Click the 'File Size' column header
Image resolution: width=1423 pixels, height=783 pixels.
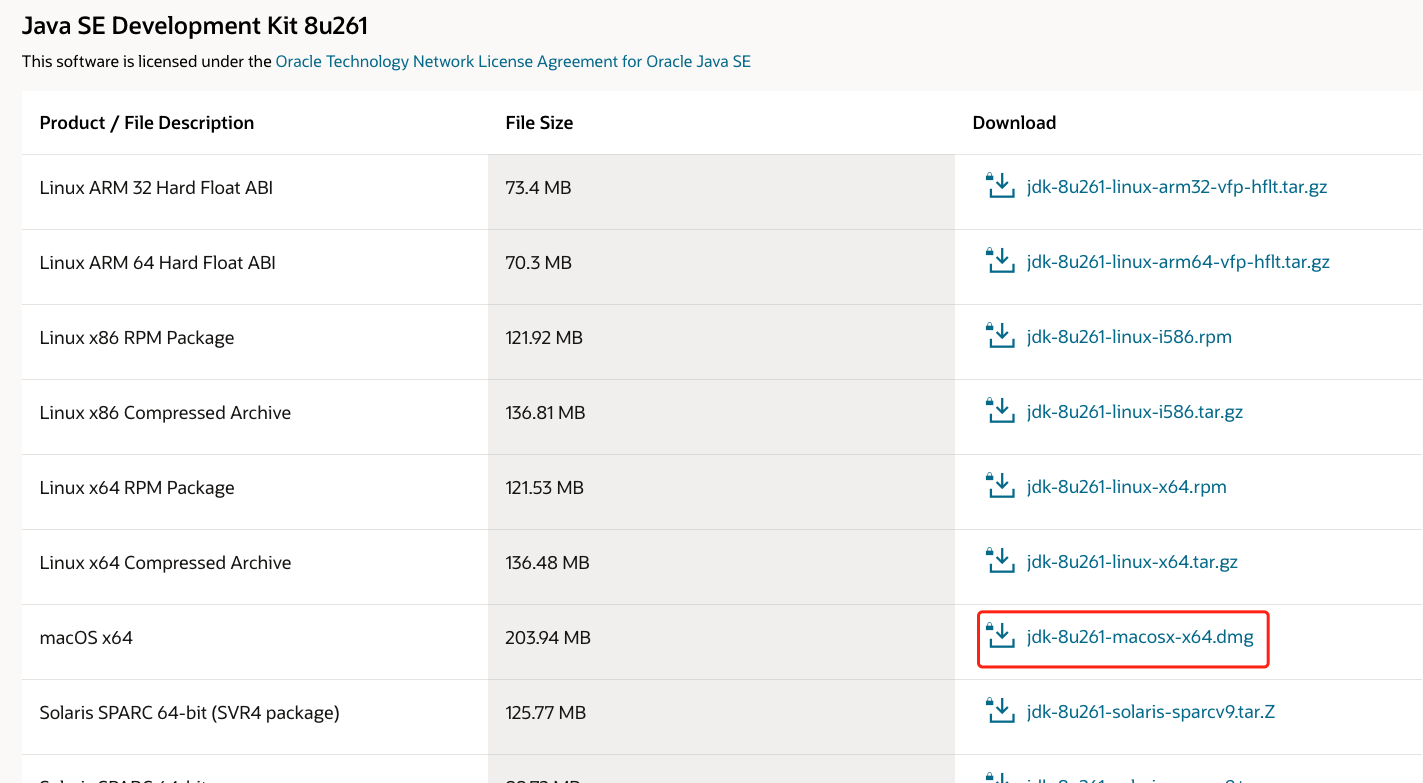pyautogui.click(x=540, y=123)
